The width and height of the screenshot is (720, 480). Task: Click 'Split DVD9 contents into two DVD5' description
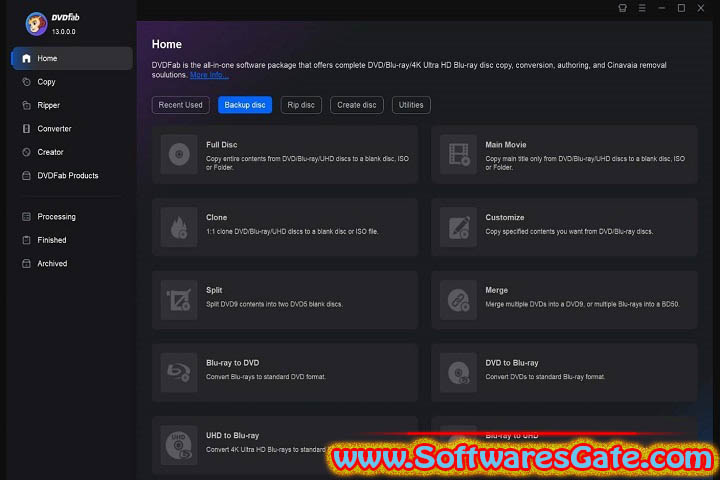pyautogui.click(x=274, y=304)
